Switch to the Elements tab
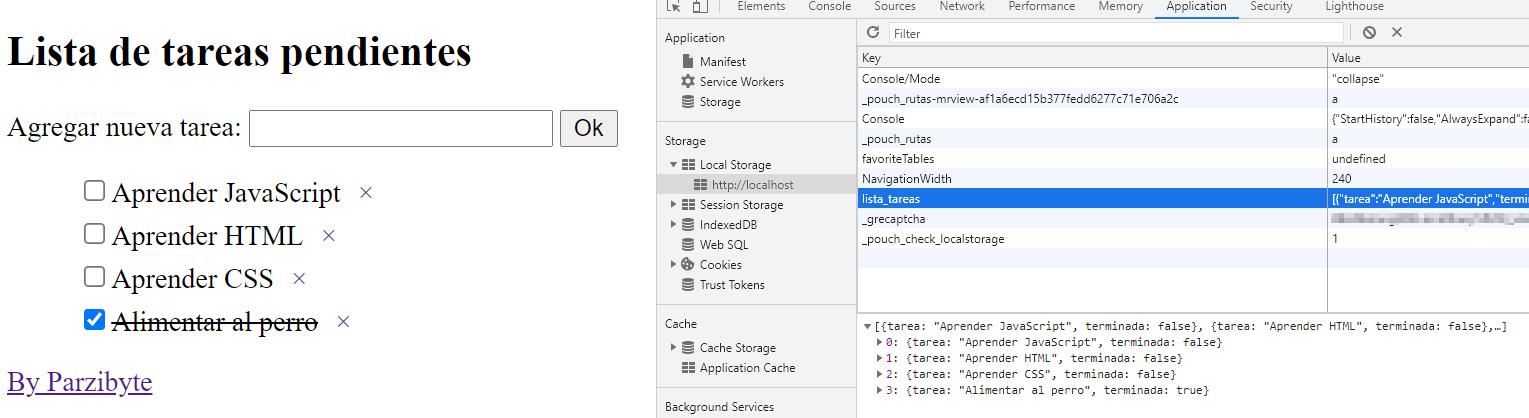1529x418 pixels. [761, 7]
